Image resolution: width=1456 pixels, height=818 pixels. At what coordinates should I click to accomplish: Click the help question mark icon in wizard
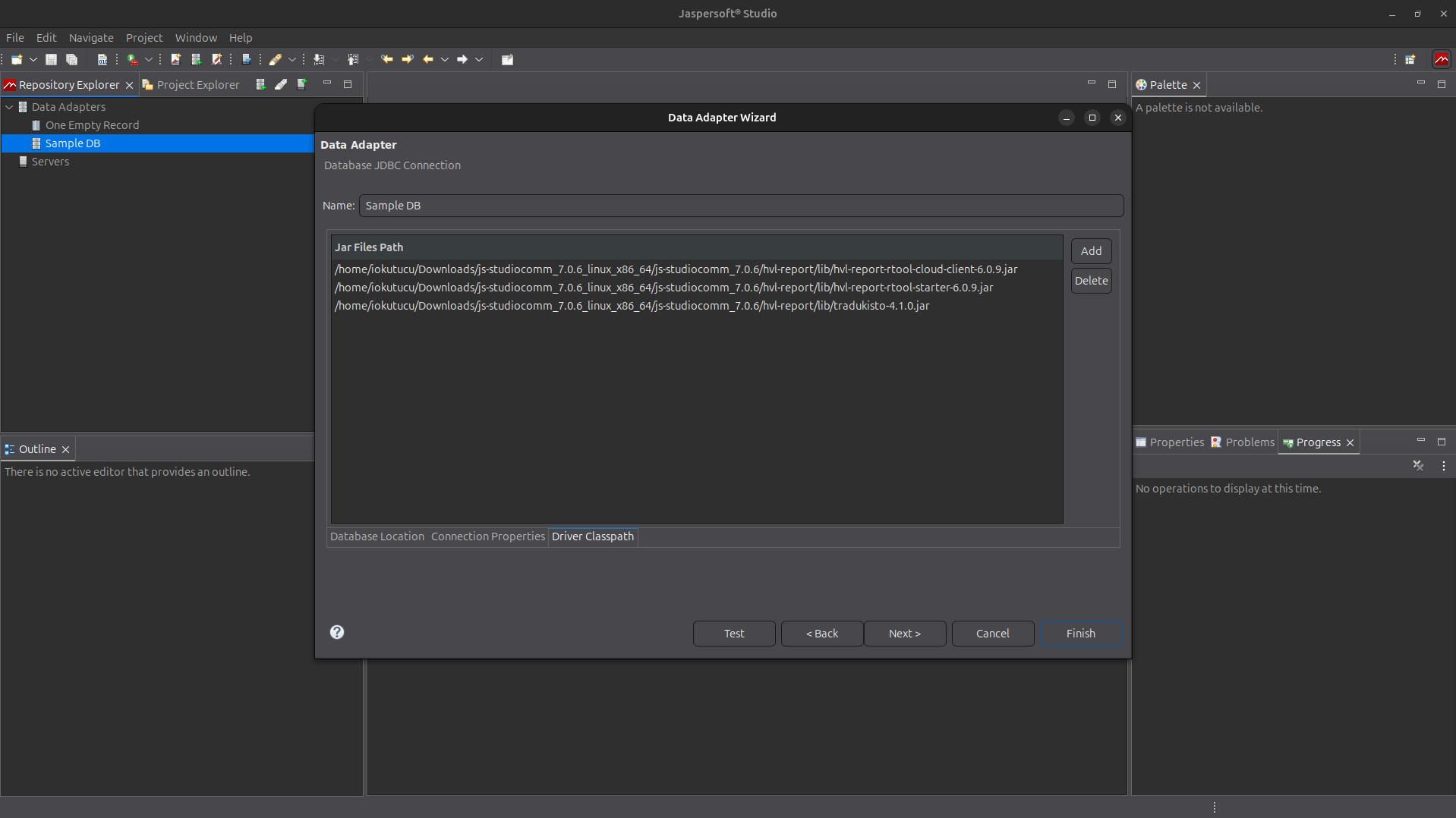click(337, 632)
